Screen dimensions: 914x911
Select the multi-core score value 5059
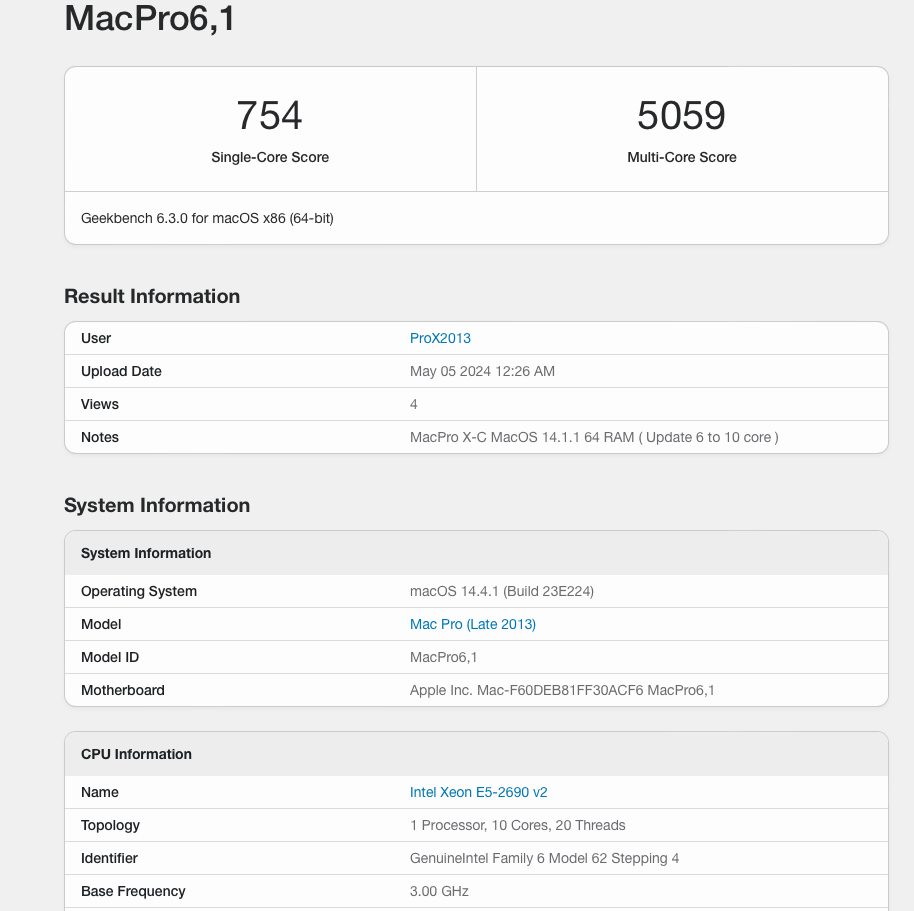[x=681, y=115]
